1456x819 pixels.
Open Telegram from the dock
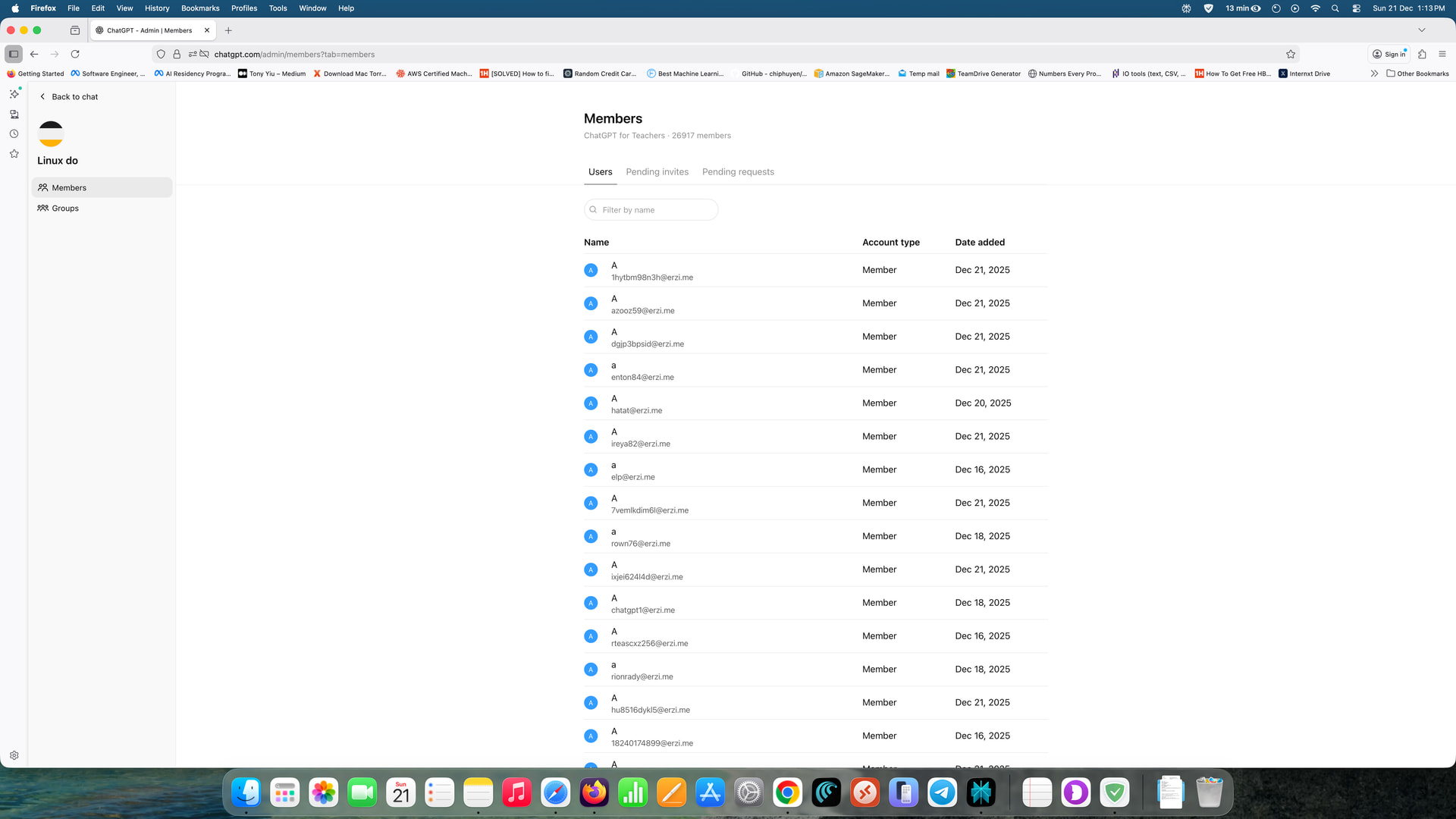(x=942, y=793)
